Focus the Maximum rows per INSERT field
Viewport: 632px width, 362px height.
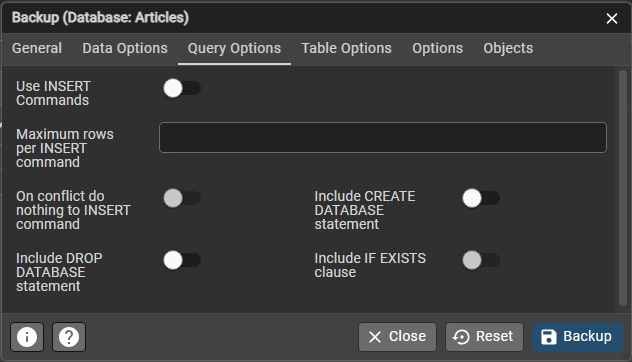[383, 137]
